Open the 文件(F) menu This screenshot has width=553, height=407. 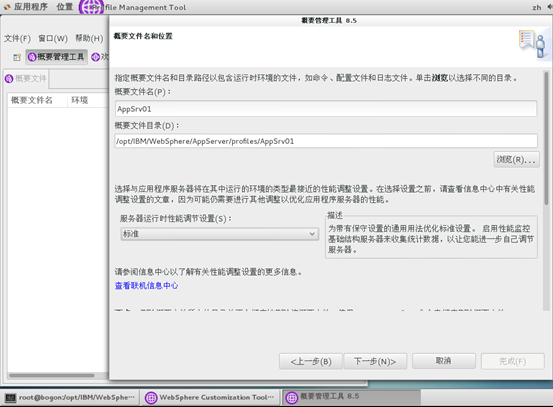pyautogui.click(x=17, y=38)
